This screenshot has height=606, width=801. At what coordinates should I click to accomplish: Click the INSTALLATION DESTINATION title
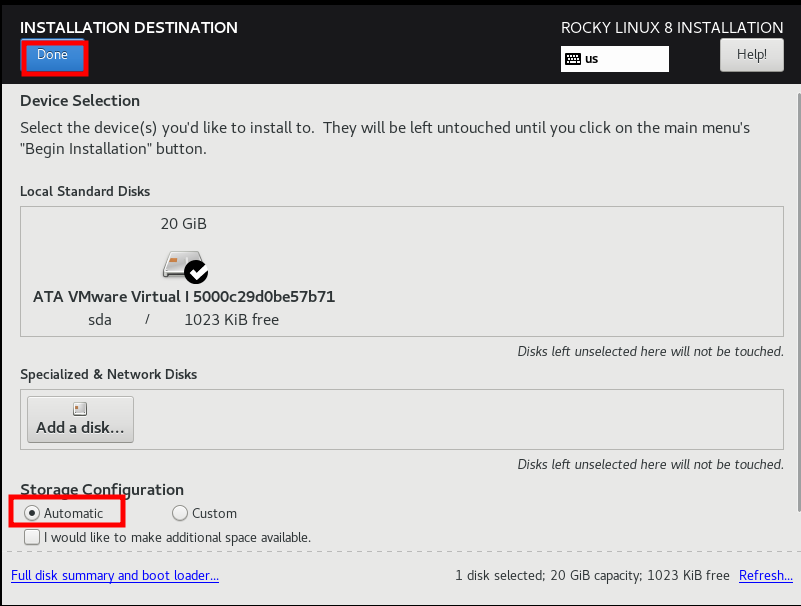[x=129, y=27]
